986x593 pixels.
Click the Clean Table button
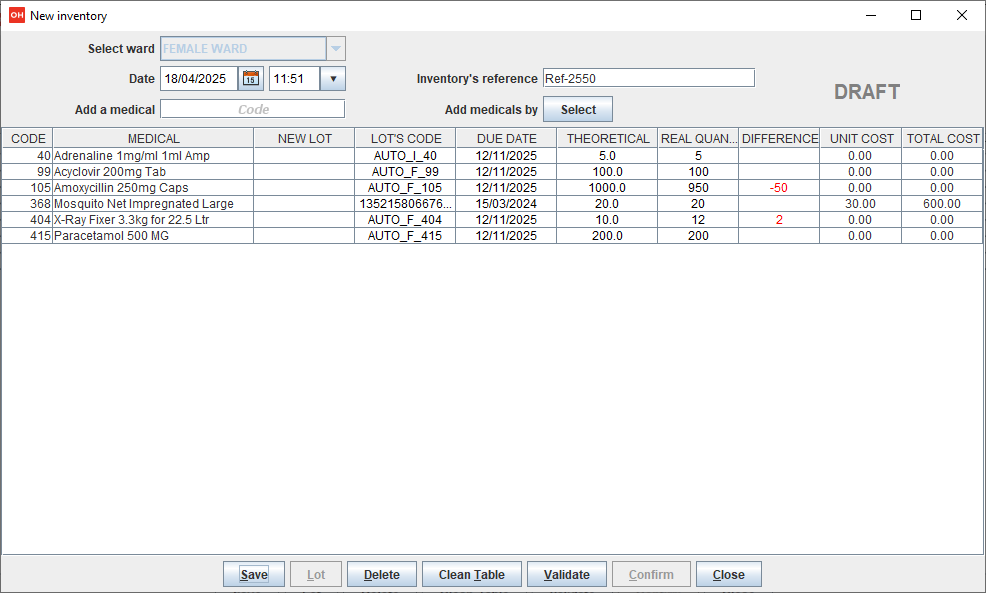pyautogui.click(x=472, y=575)
